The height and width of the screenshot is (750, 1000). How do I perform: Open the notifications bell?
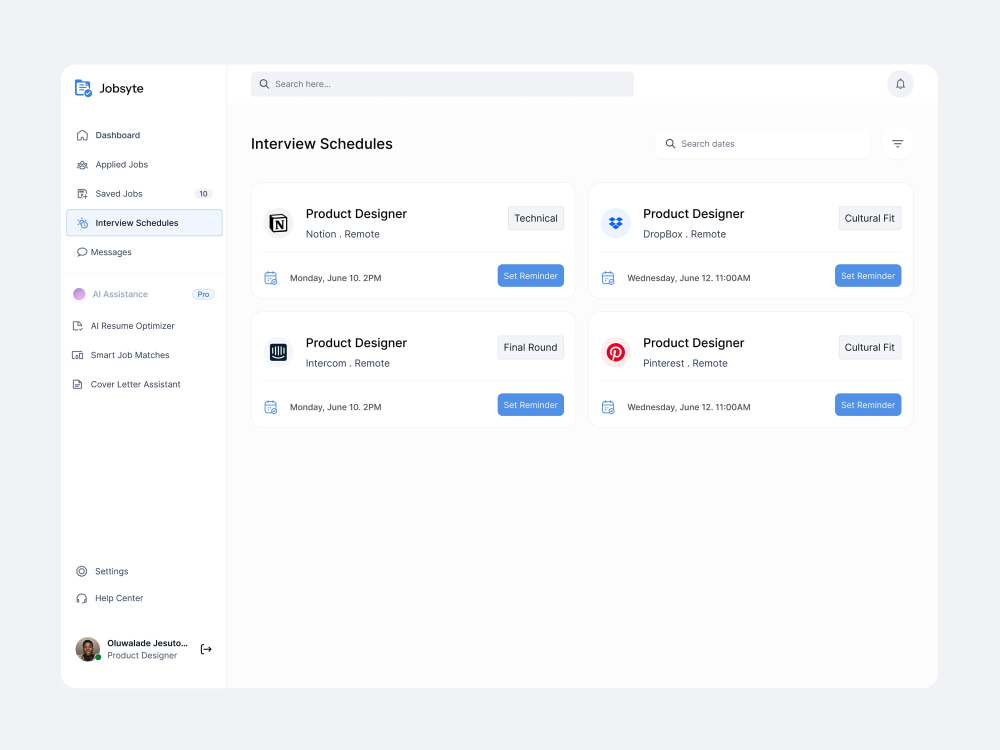tap(900, 84)
